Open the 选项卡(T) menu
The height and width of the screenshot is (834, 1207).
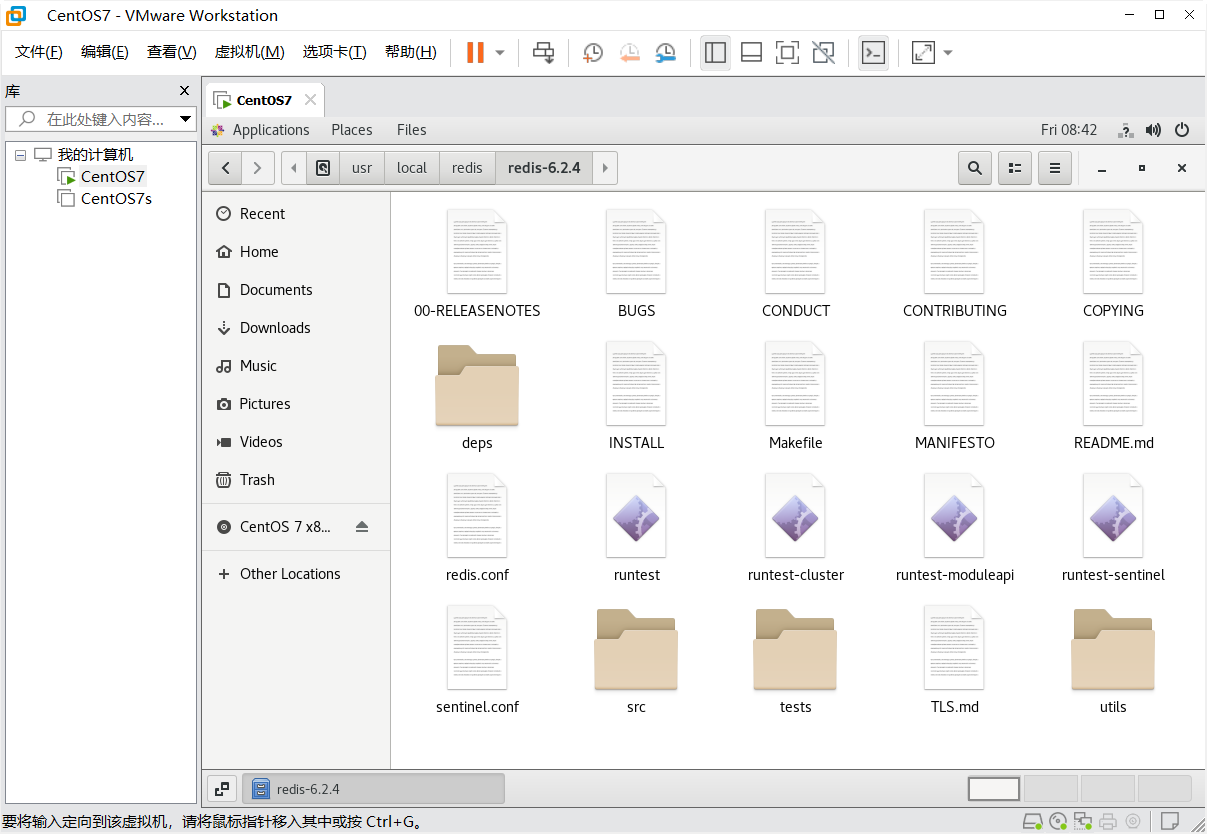coord(335,52)
